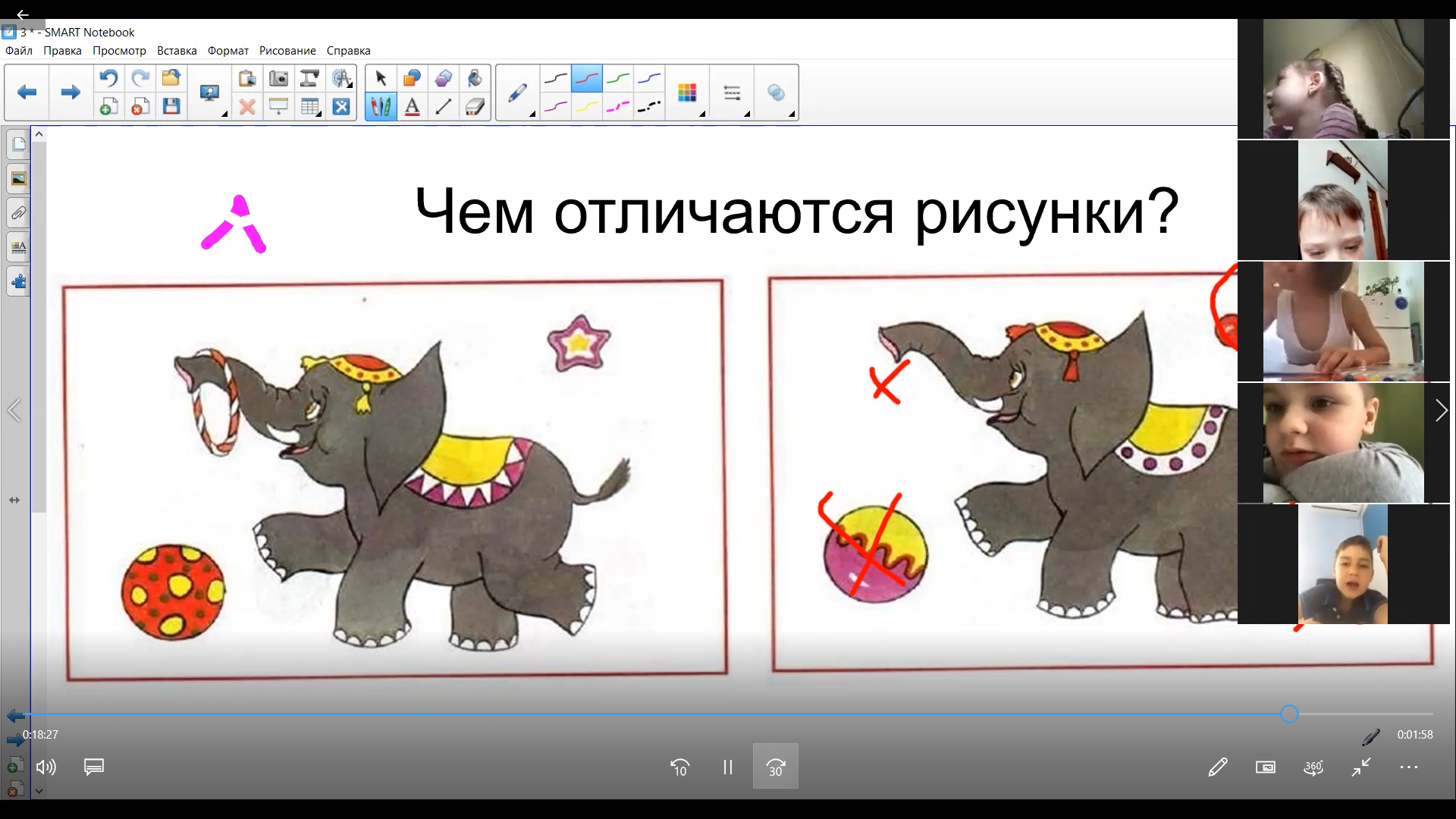Pick the black dashed pen style swatch
The height and width of the screenshot is (819, 1456).
click(650, 107)
